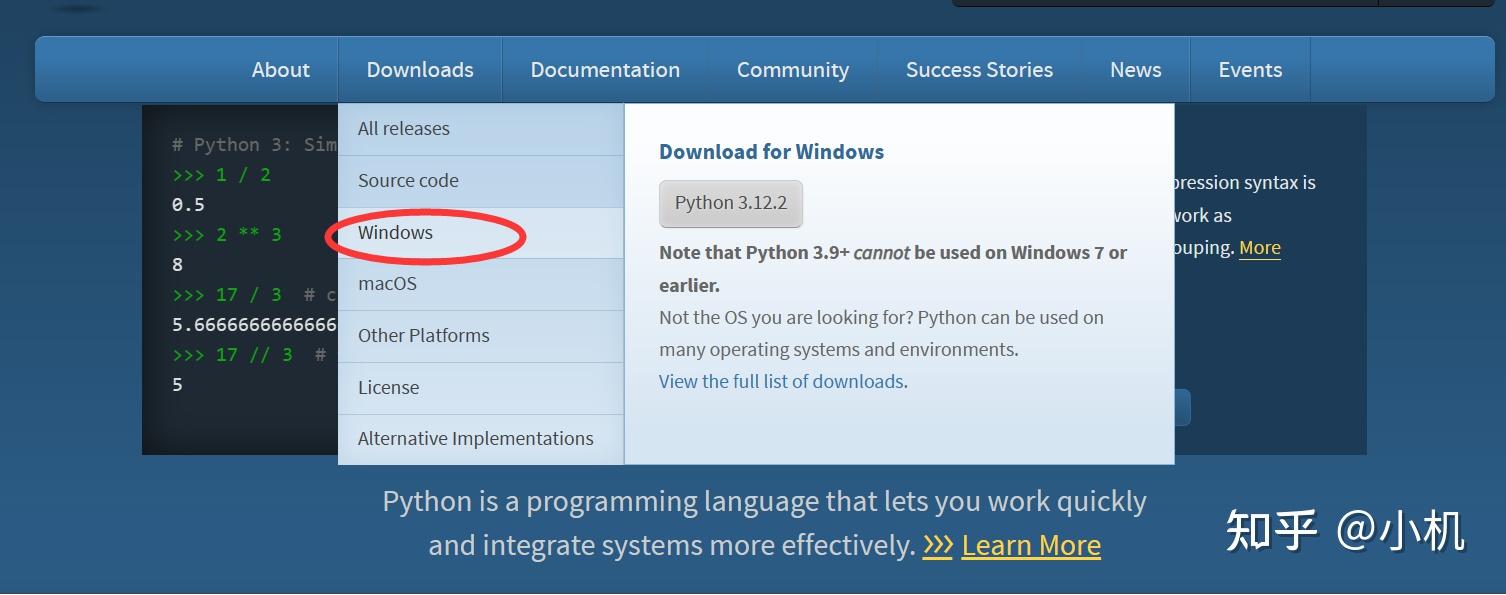1506x595 pixels.
Task: Open the Success Stories navigation item
Action: 979,70
